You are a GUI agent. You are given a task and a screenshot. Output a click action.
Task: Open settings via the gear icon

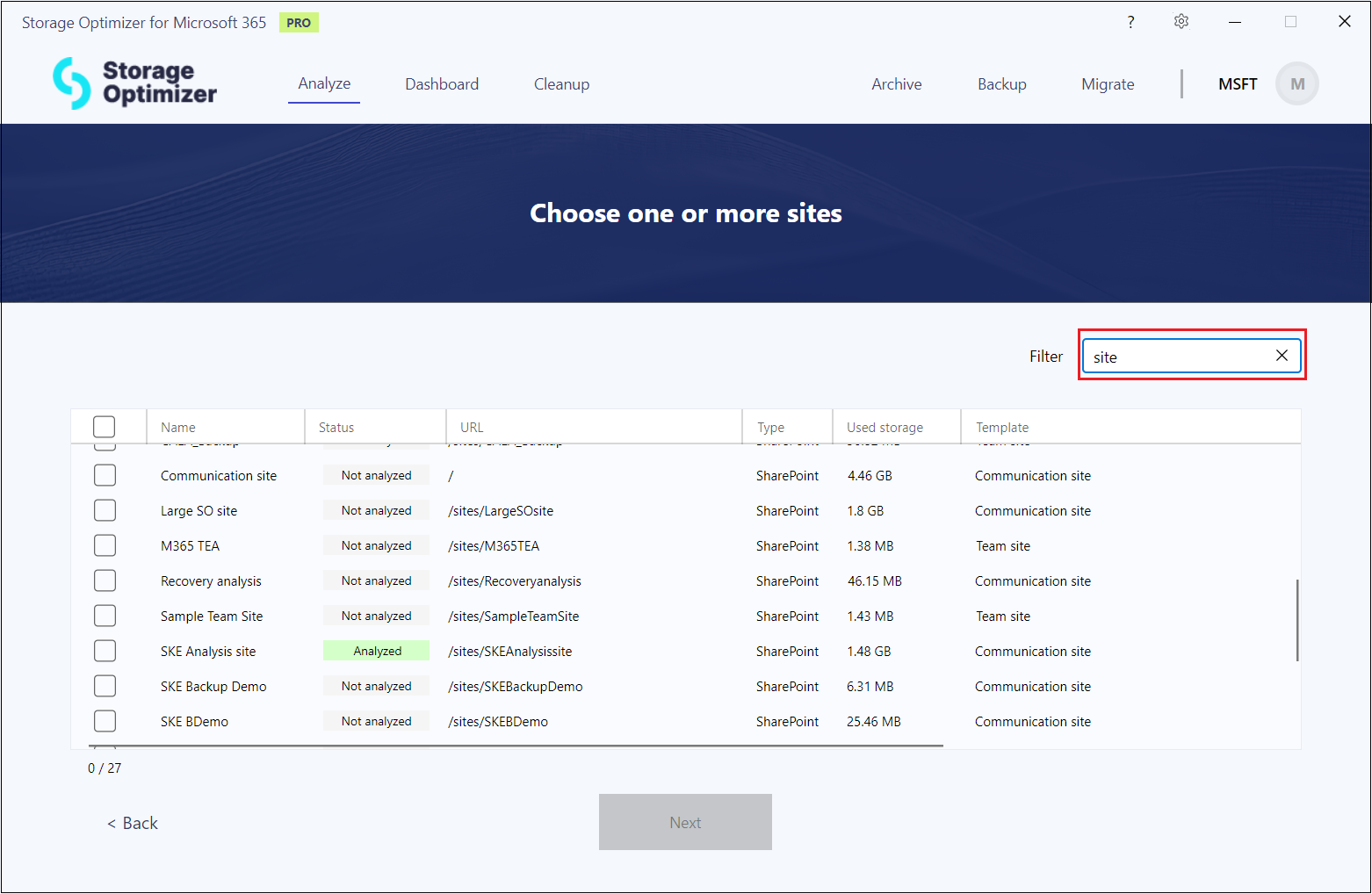(x=1181, y=22)
